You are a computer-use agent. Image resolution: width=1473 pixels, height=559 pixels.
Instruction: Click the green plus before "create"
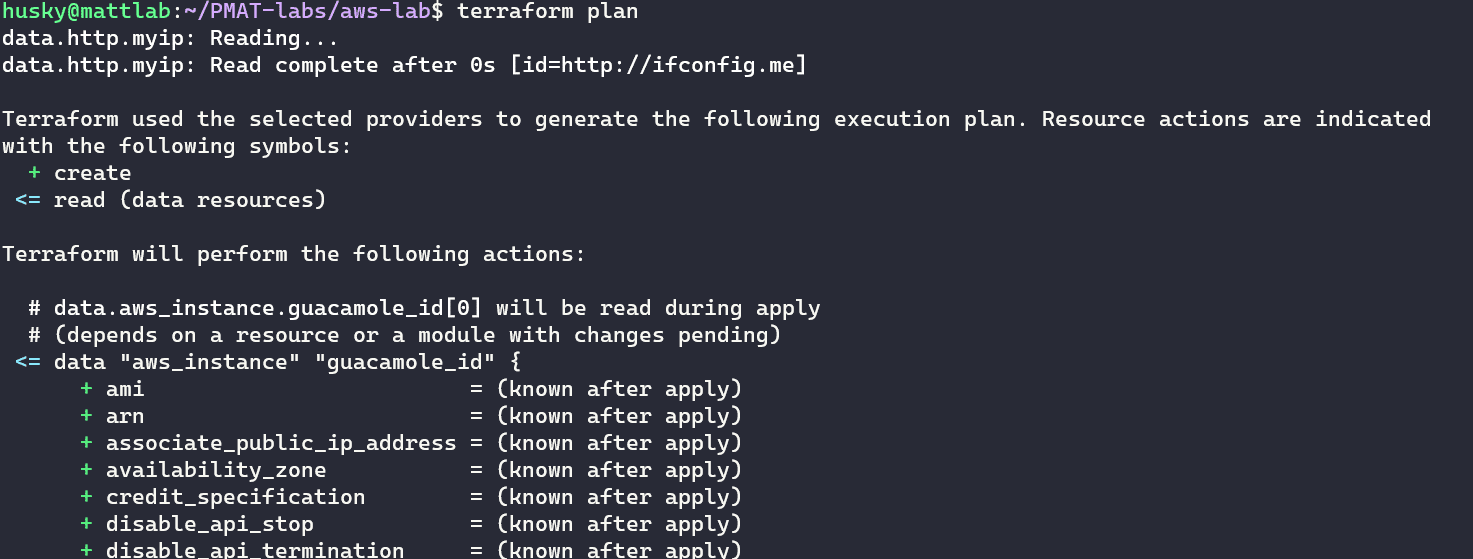point(35,173)
